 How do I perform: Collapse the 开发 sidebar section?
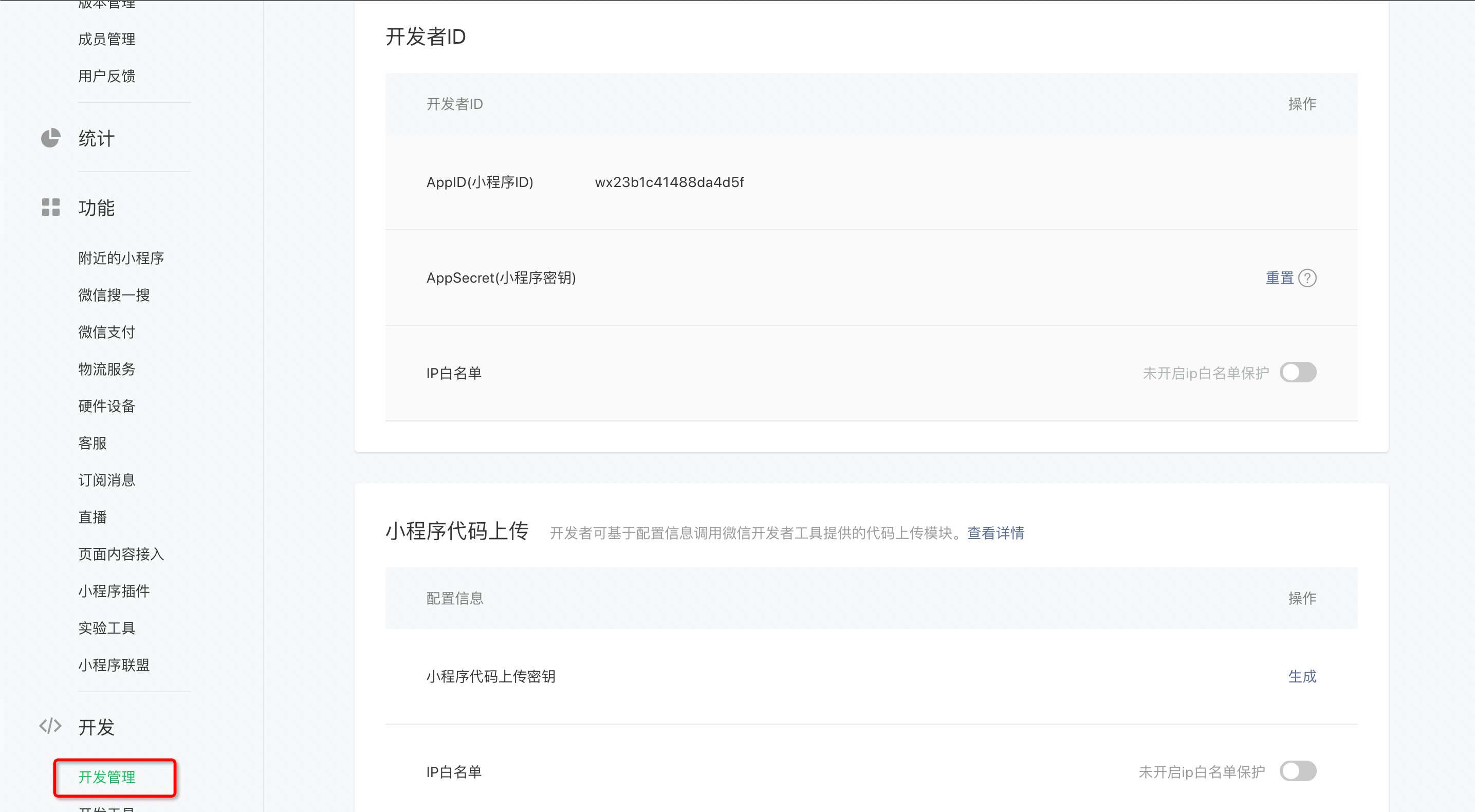tap(96, 727)
